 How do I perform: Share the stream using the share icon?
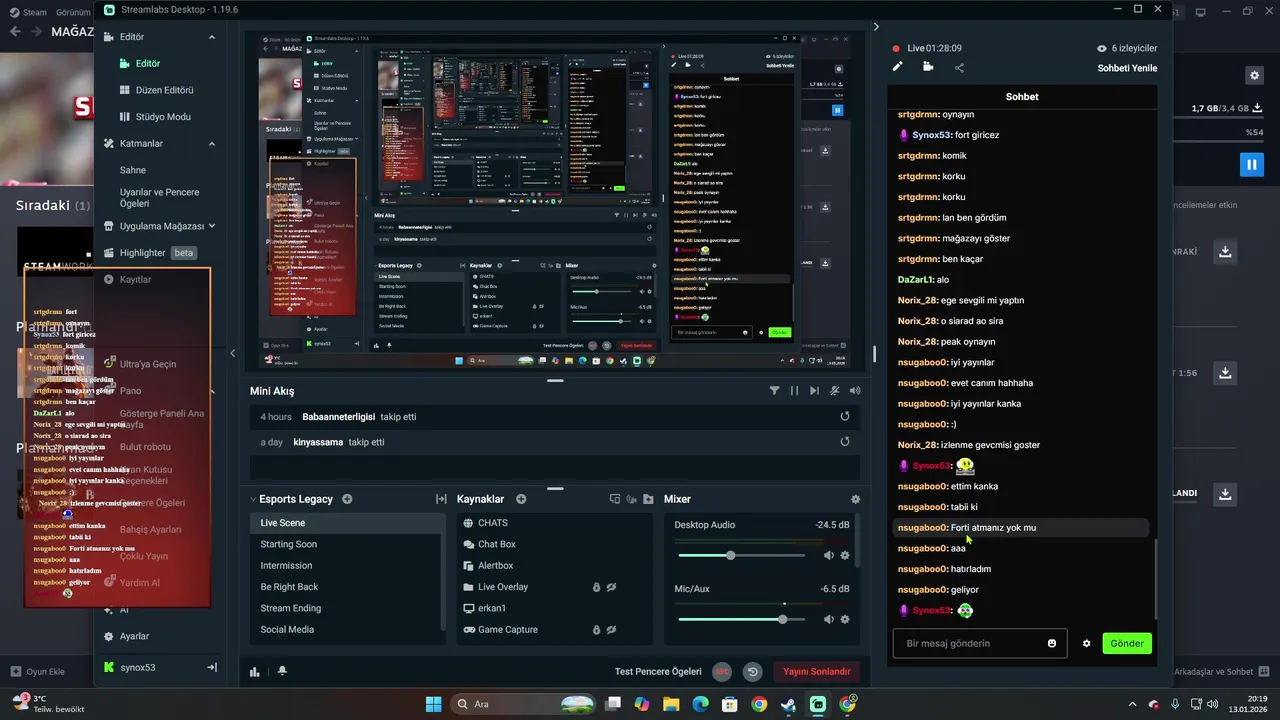coord(959,67)
